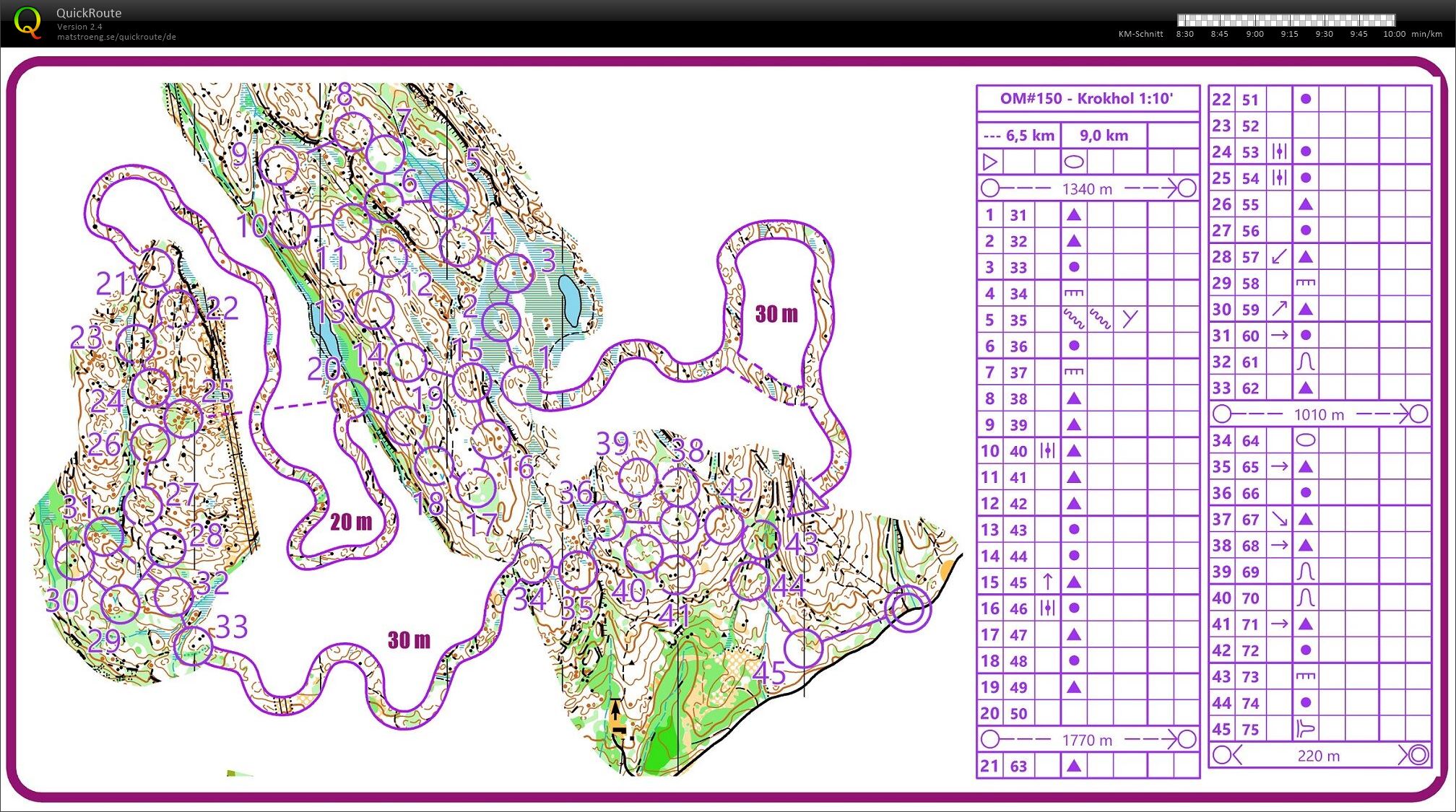Click the hill symbol in row 40
The width and height of the screenshot is (1456, 812).
1305,598
